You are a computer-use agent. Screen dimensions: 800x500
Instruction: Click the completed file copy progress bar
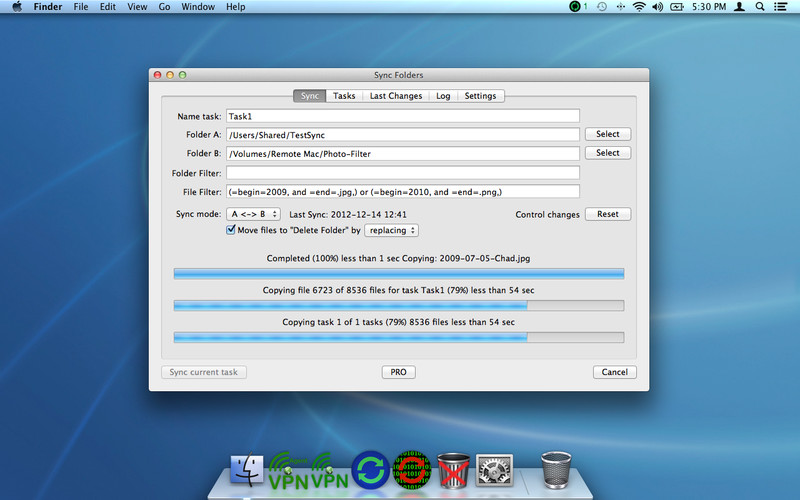pyautogui.click(x=399, y=274)
